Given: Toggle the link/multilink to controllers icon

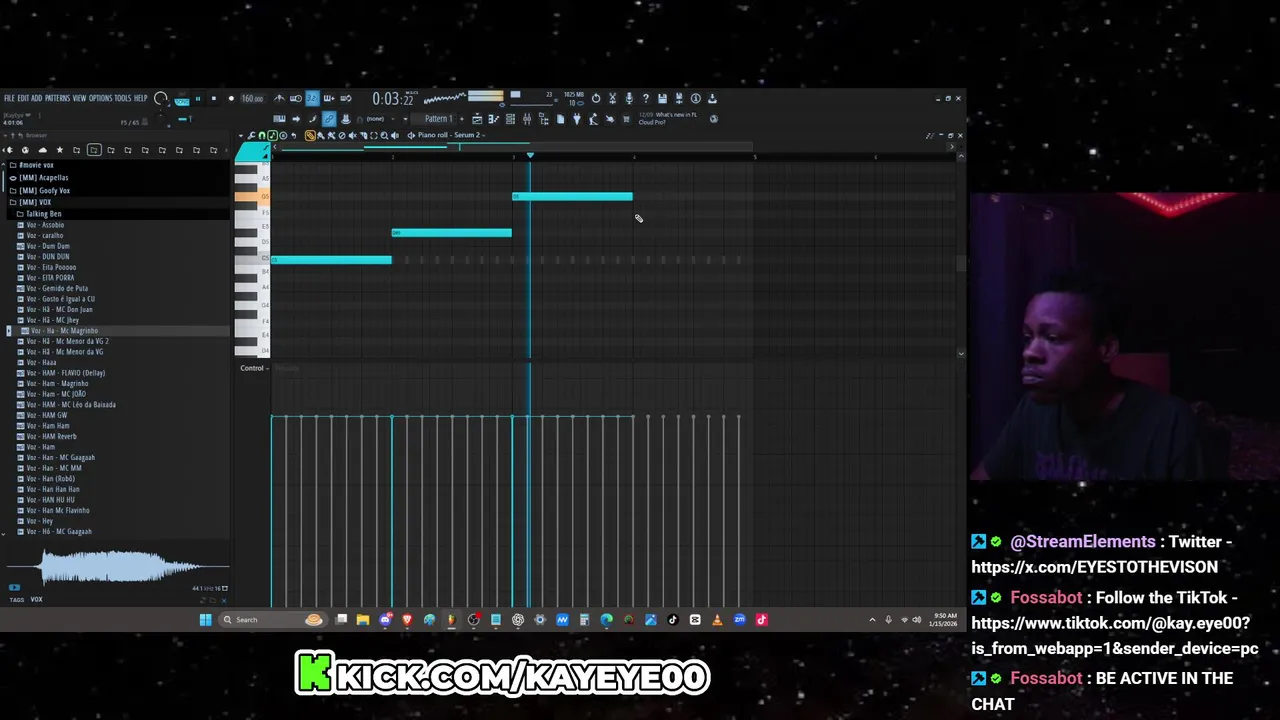Looking at the screenshot, I should coord(329,118).
